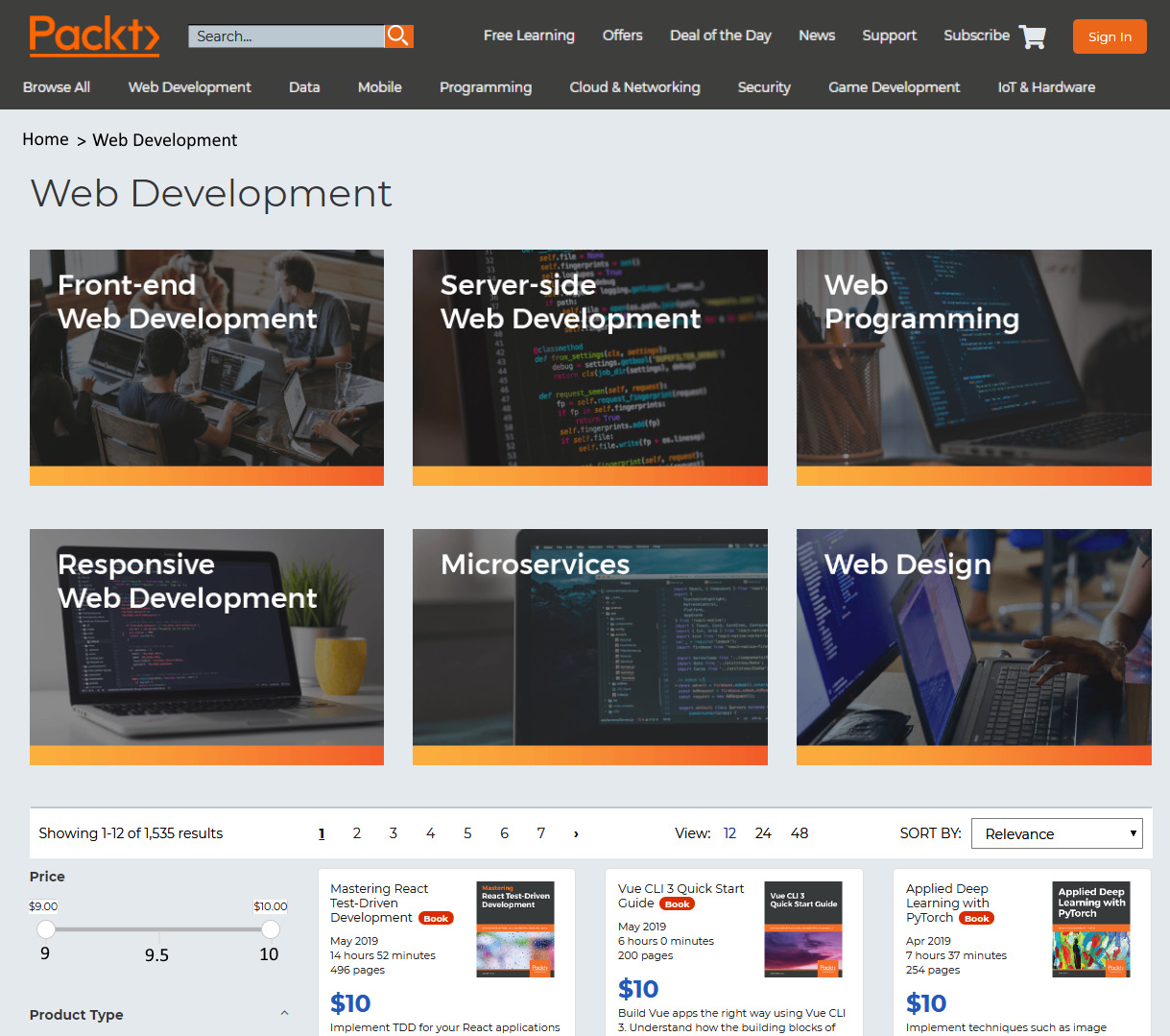Open the Mastering React Test-Driven Development title

point(379,903)
